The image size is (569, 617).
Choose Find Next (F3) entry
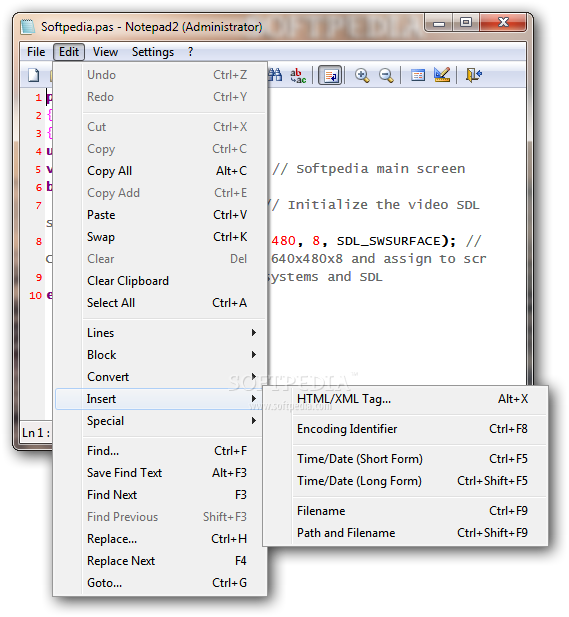pos(159,495)
